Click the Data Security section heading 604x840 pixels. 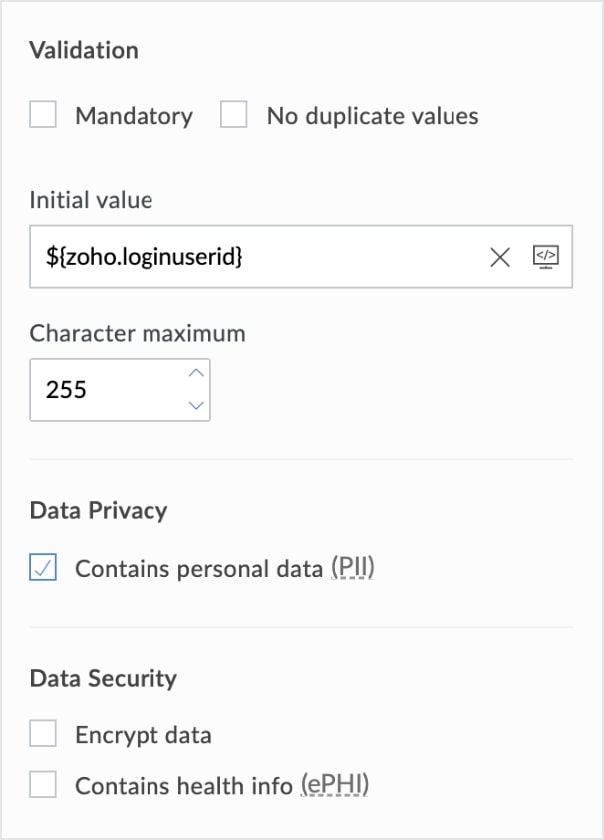(103, 678)
